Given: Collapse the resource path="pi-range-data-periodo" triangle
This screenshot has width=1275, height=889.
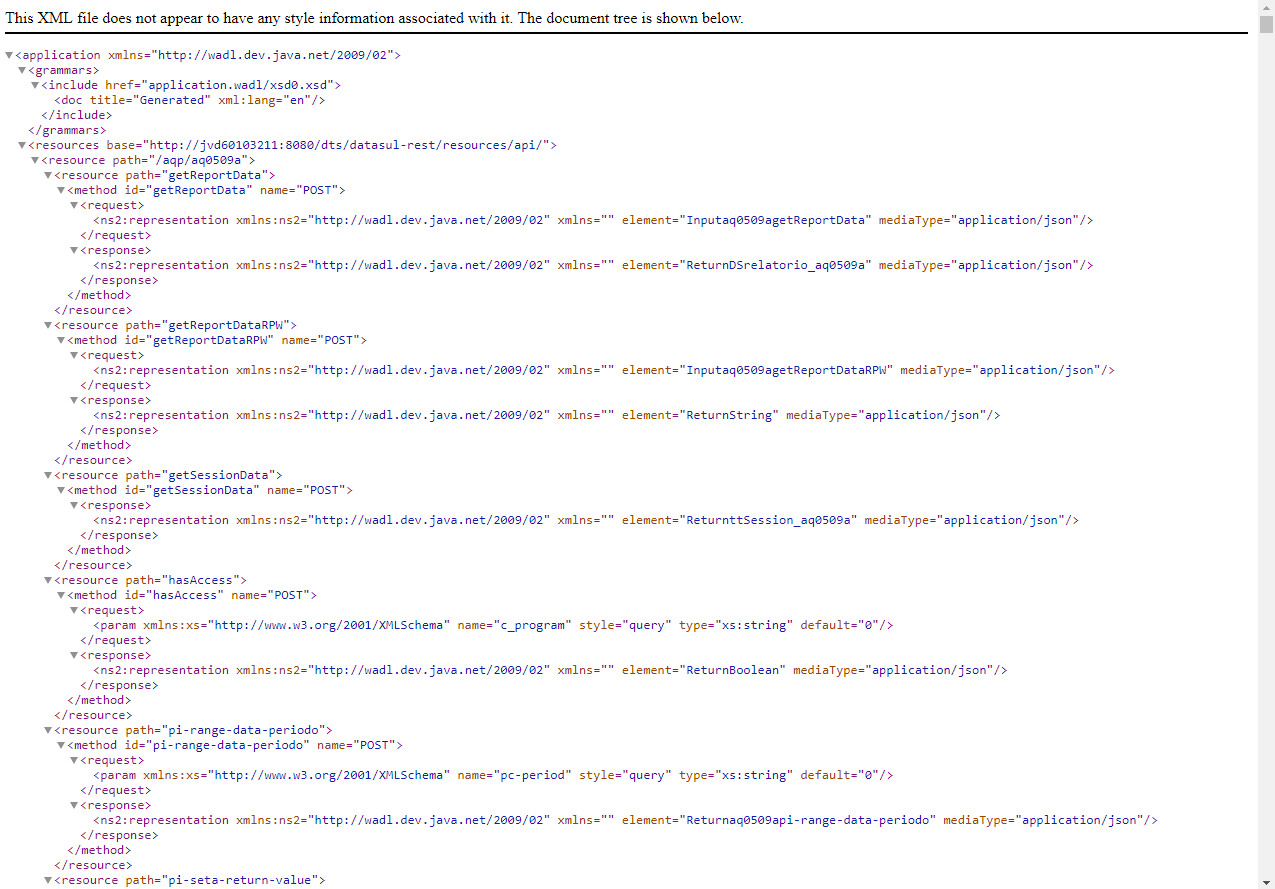Looking at the screenshot, I should coord(48,731).
